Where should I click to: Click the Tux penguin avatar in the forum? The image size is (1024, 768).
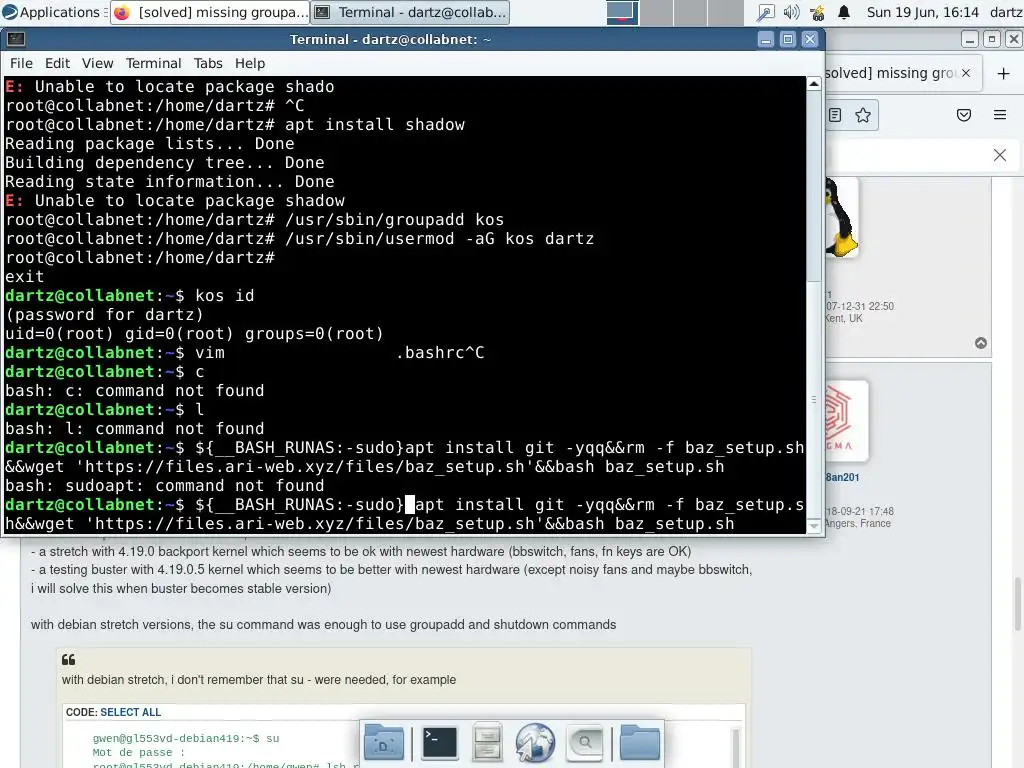841,218
